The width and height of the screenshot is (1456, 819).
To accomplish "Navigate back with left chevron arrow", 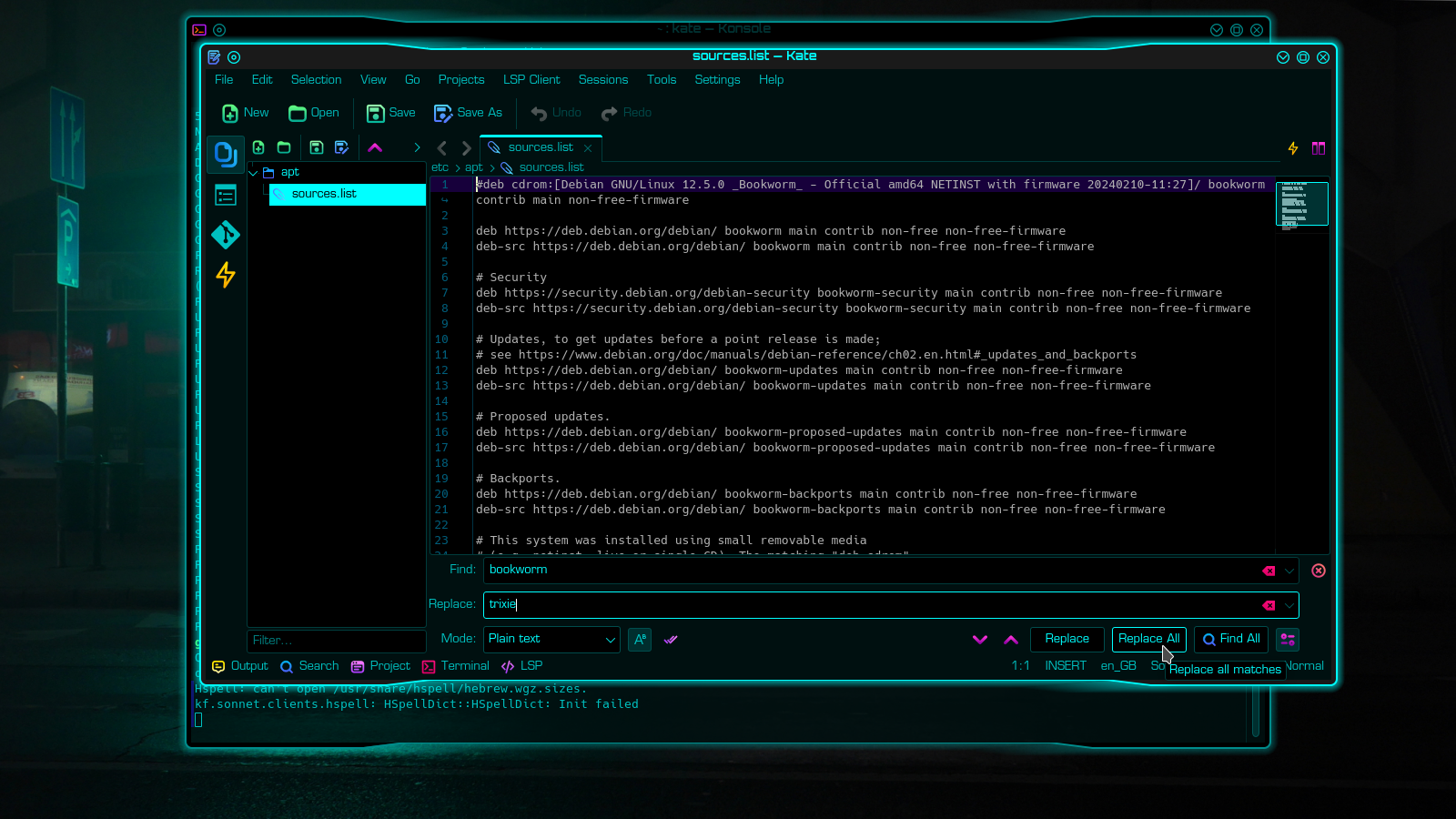I will pyautogui.click(x=442, y=147).
